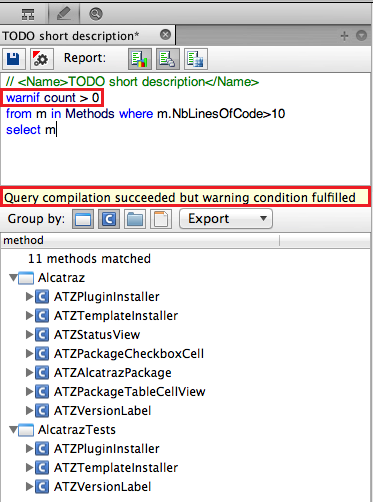Select ATZVersionLabel under AlcatrazTests project
The height and width of the screenshot is (502, 373).
pyautogui.click(x=103, y=487)
